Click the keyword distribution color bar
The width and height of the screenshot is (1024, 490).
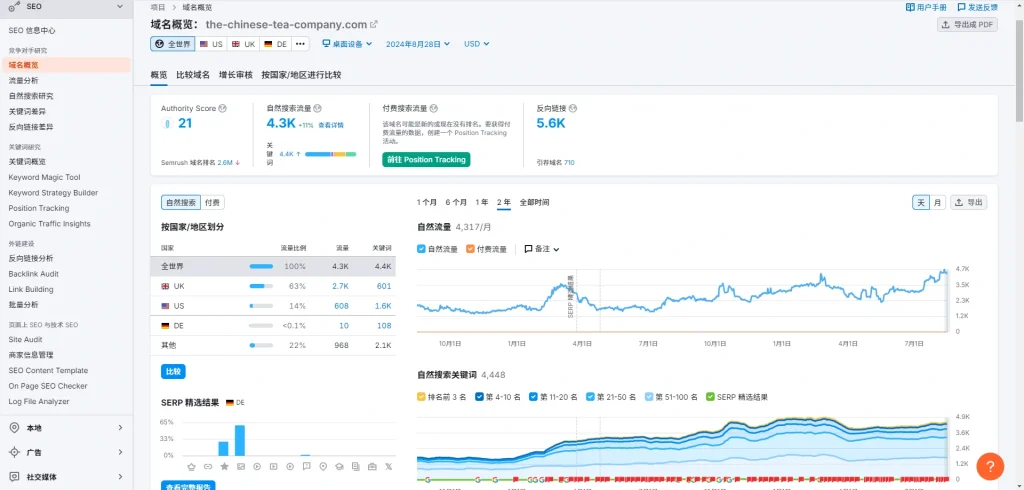(x=330, y=154)
